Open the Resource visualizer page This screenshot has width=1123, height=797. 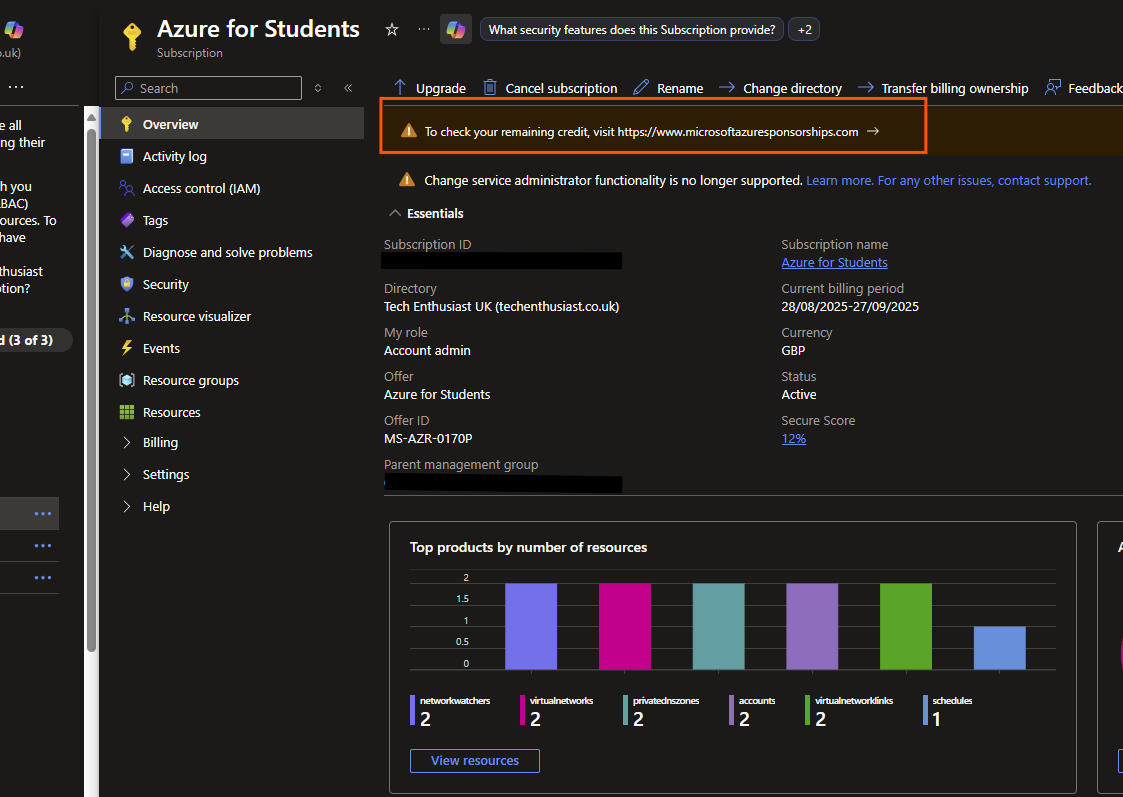[x=197, y=316]
